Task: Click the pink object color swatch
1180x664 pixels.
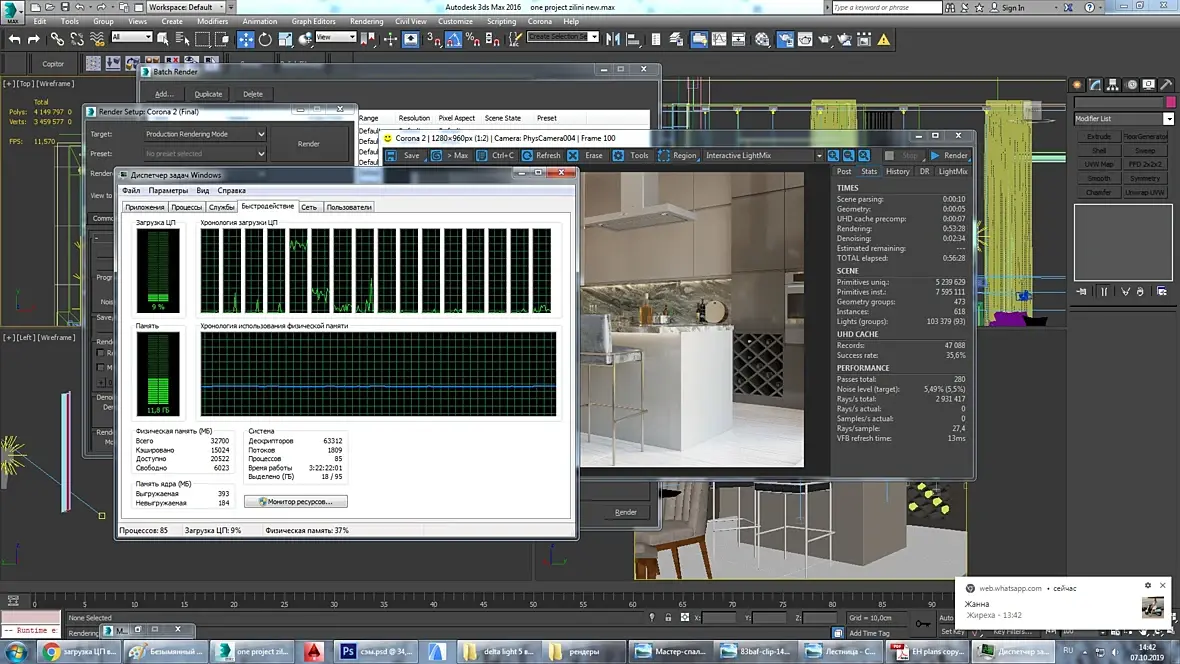Action: pos(1170,103)
